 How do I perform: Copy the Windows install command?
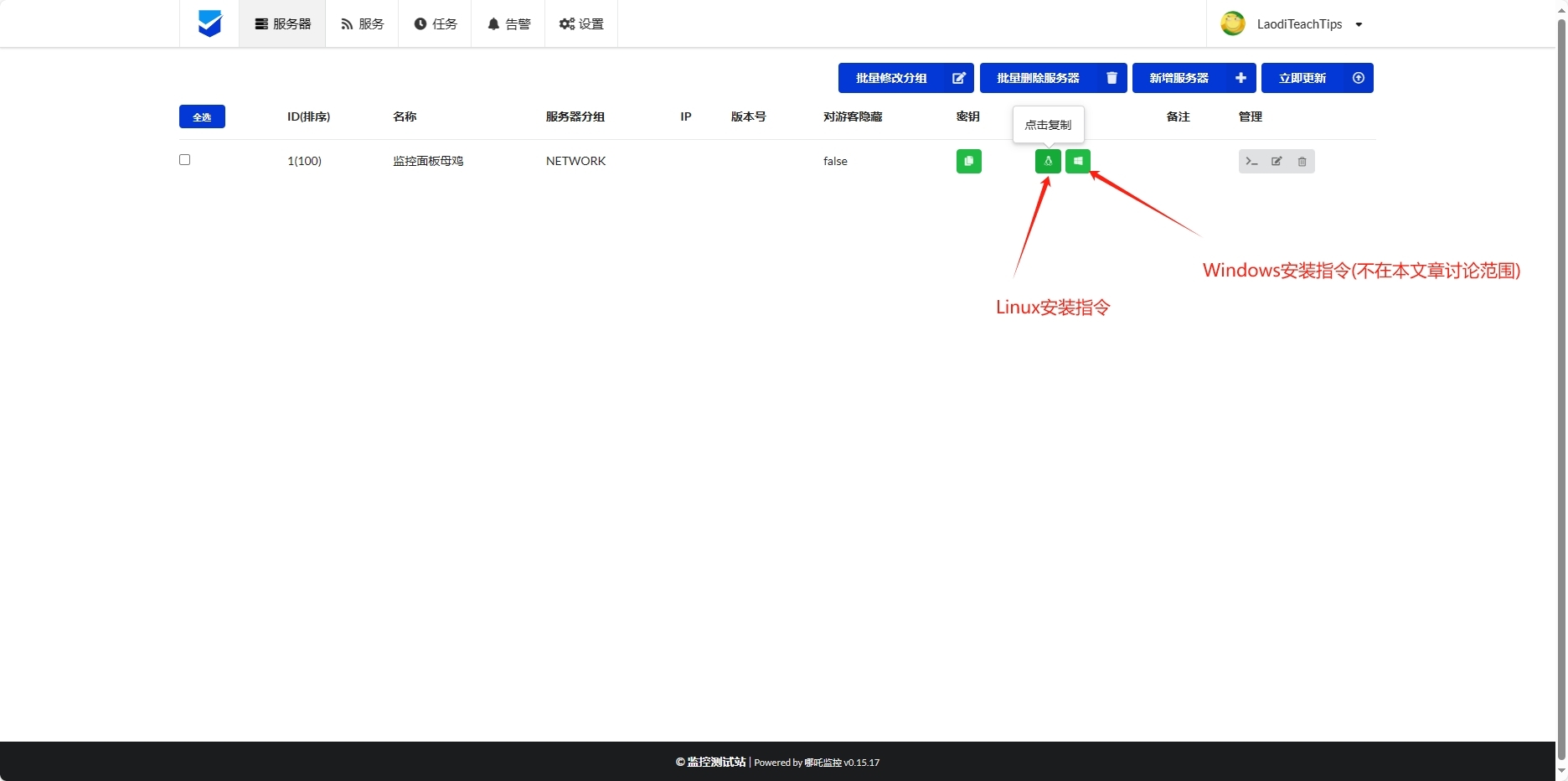click(x=1078, y=161)
